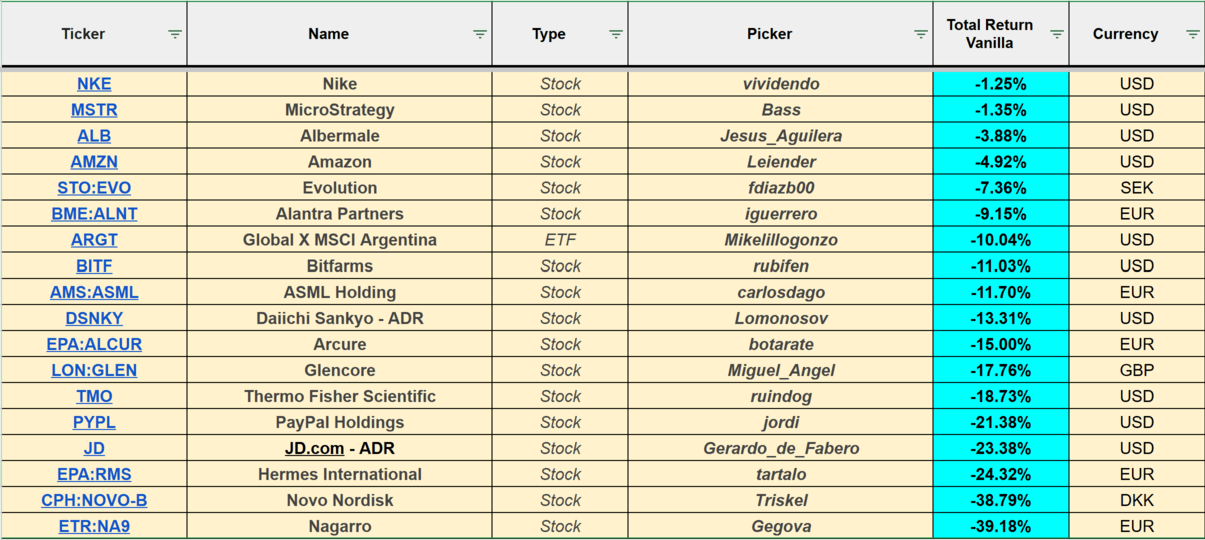
Task: Select the -39.18% return cell
Action: click(1000, 526)
